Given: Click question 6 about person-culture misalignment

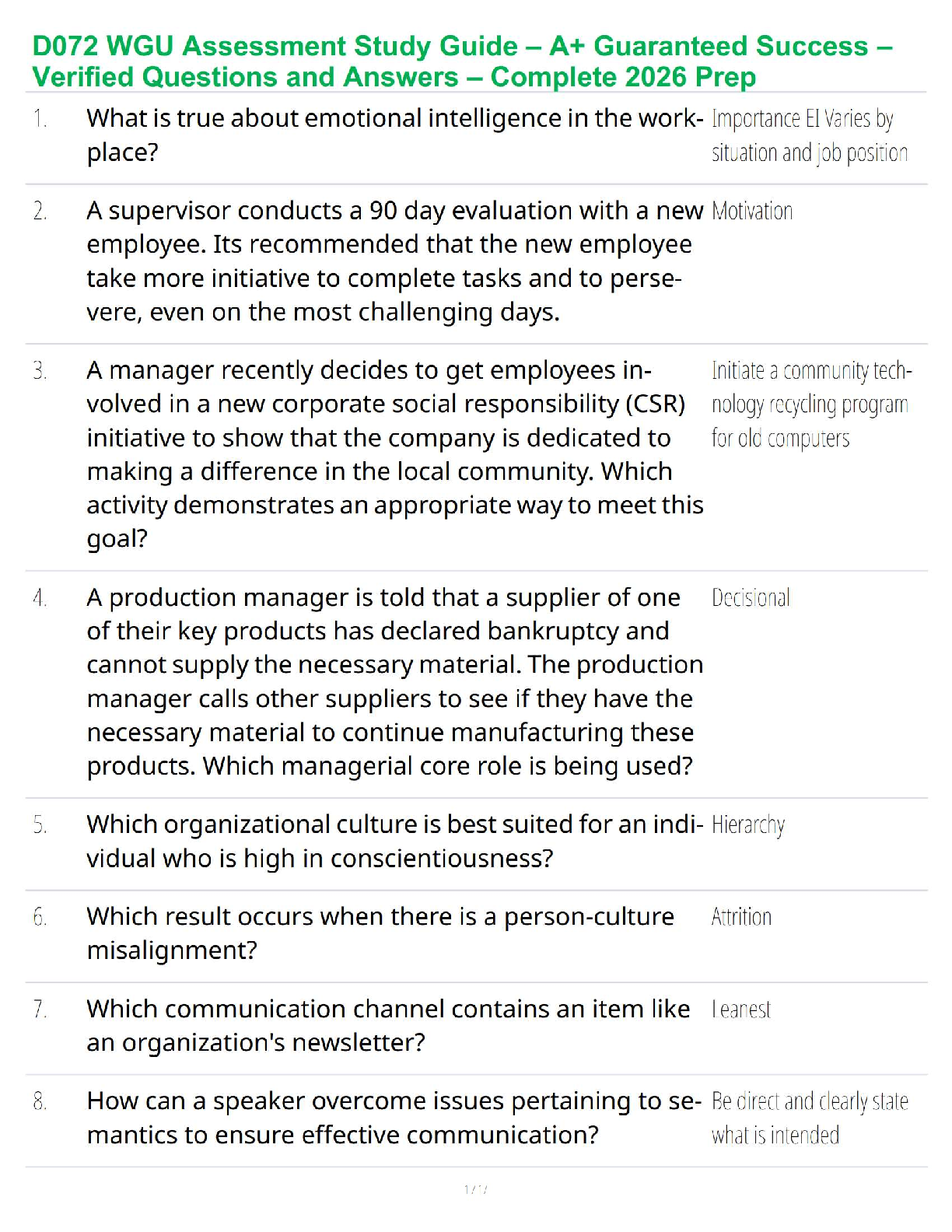Looking at the screenshot, I should coord(380,933).
